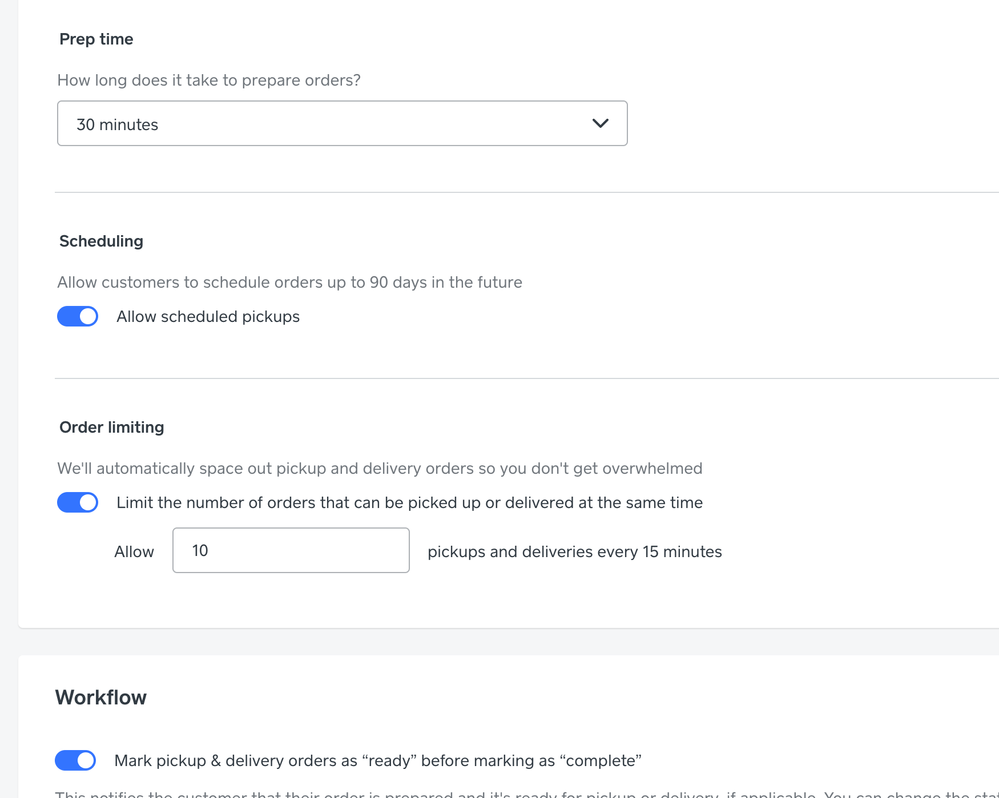Click the "Allow" label before the number field

[134, 552]
